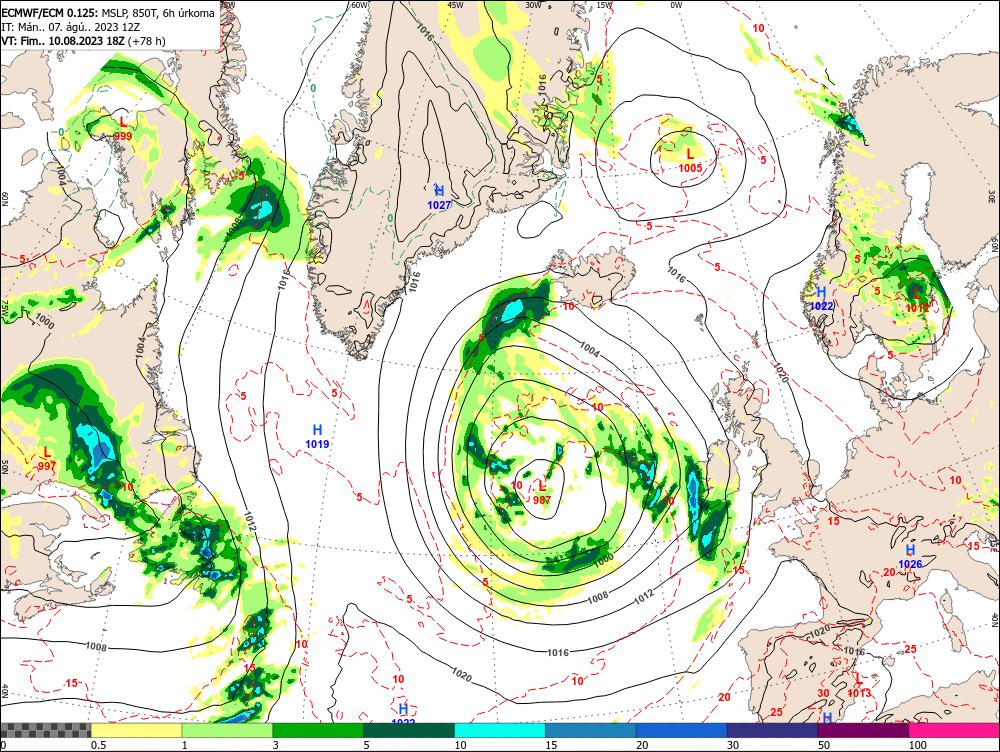Click the 'IT: Mán.. 07. ágú.. 2023 12Z' line
Screen dimensions: 1000x752
pyautogui.click(x=70, y=27)
